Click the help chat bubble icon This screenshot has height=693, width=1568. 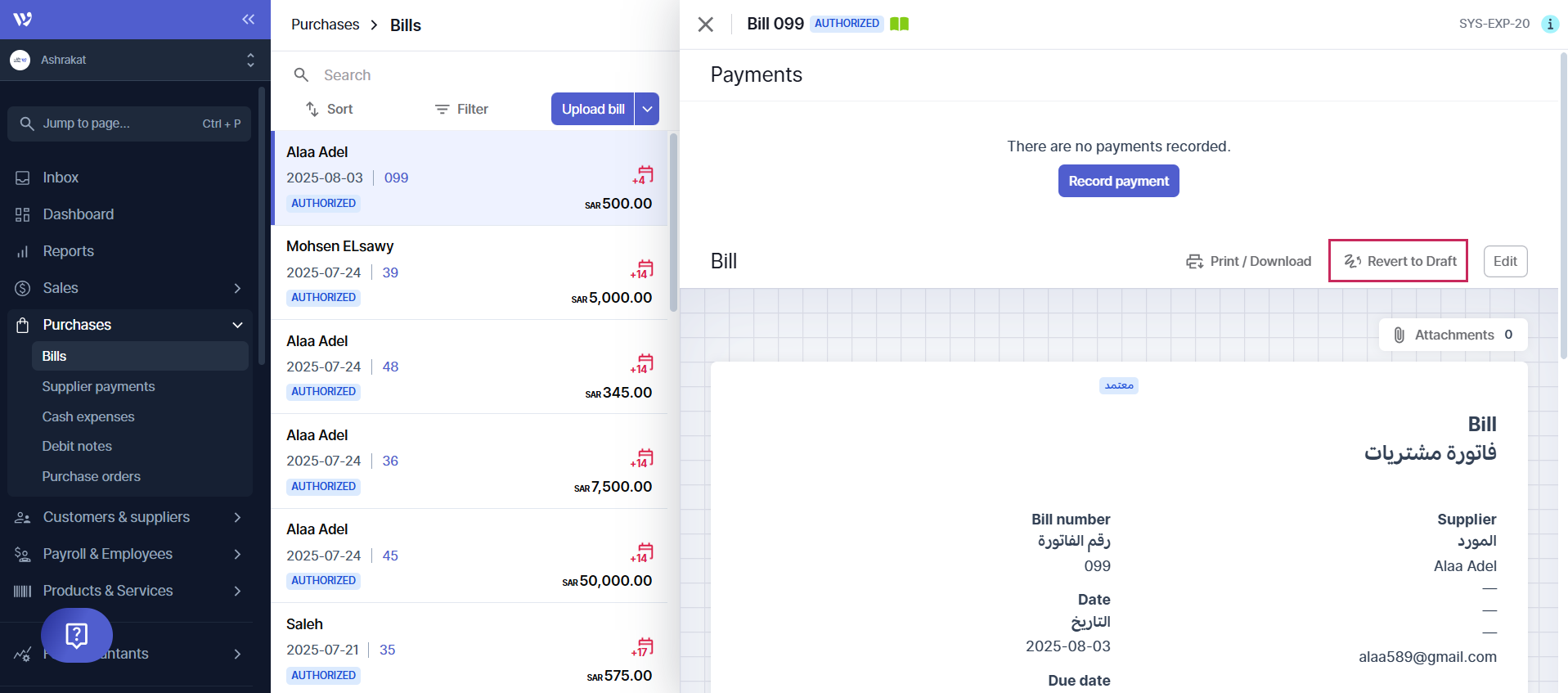tap(77, 635)
